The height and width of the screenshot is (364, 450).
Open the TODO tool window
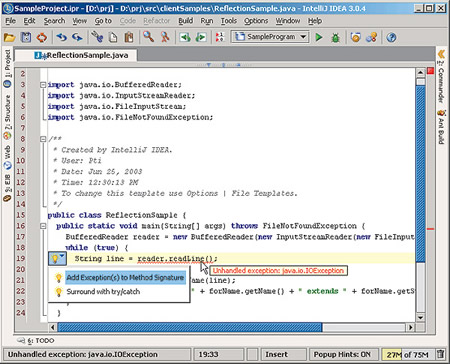[36, 341]
